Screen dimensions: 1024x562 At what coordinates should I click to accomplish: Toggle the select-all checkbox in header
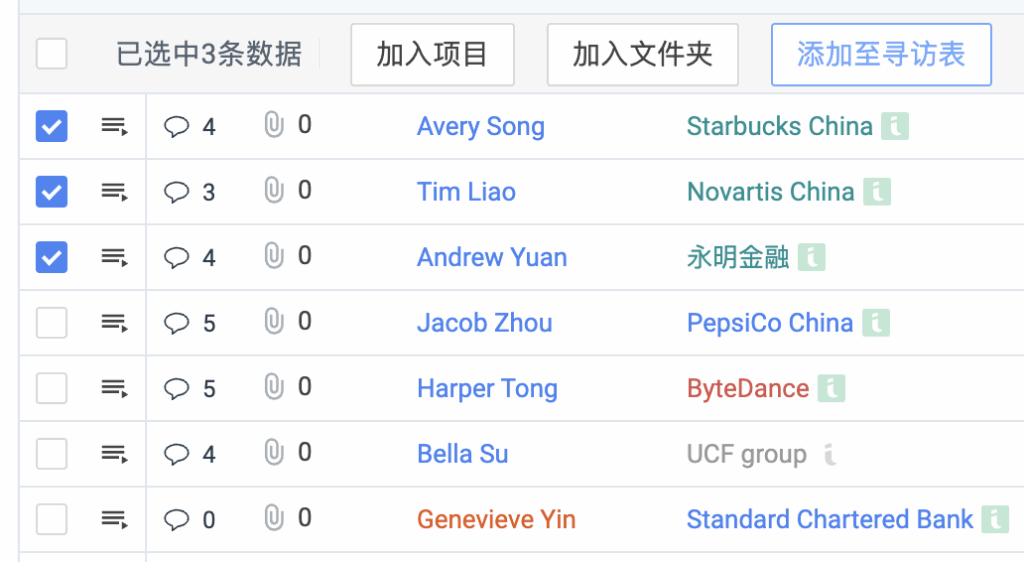[x=52, y=54]
